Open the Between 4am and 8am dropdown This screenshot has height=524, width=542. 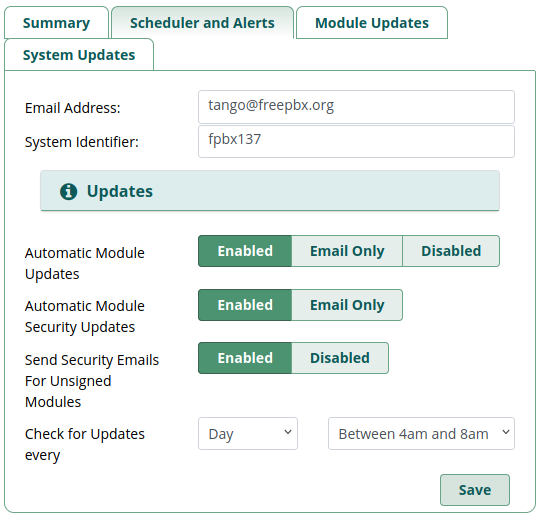click(421, 433)
